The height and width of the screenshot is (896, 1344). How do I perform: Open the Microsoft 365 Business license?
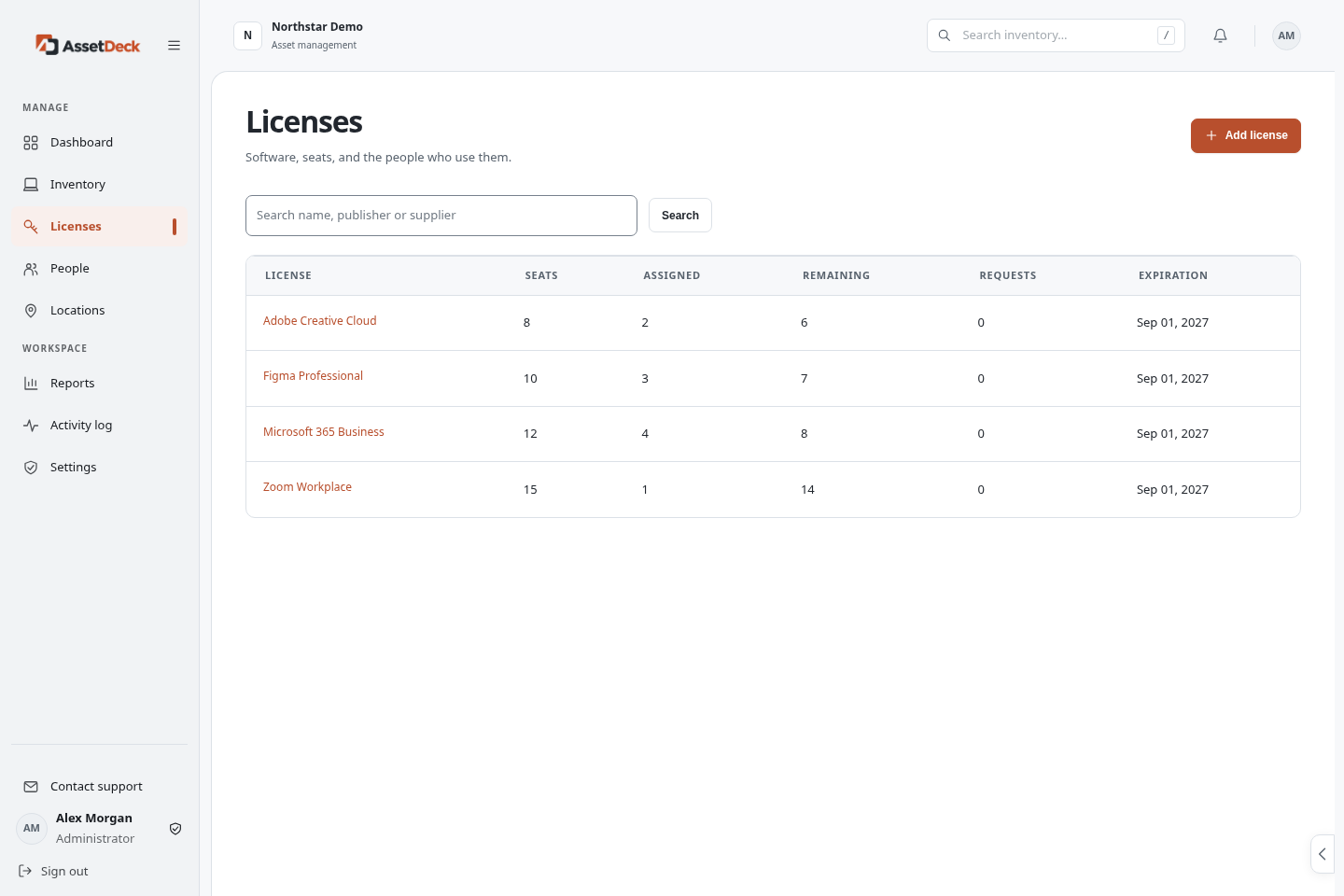click(x=323, y=432)
